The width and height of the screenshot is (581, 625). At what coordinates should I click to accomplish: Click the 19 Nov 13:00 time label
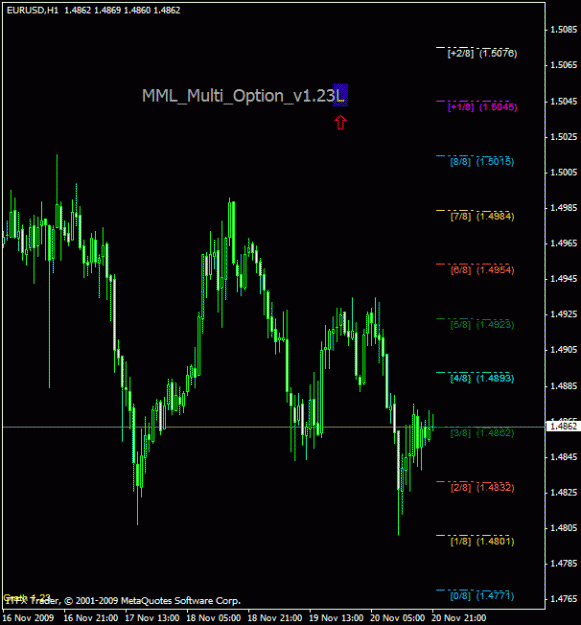336,618
